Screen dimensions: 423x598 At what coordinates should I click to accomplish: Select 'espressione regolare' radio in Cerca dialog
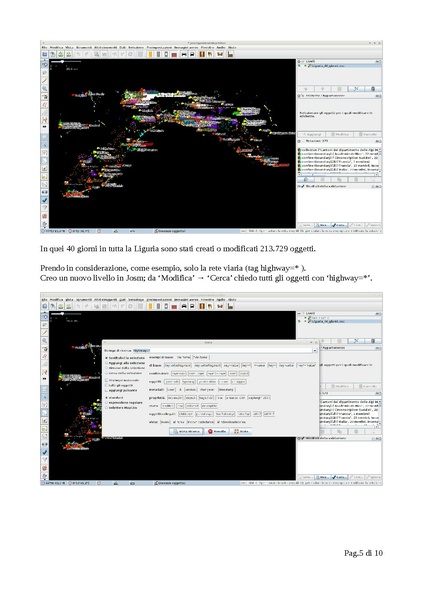pos(106,403)
